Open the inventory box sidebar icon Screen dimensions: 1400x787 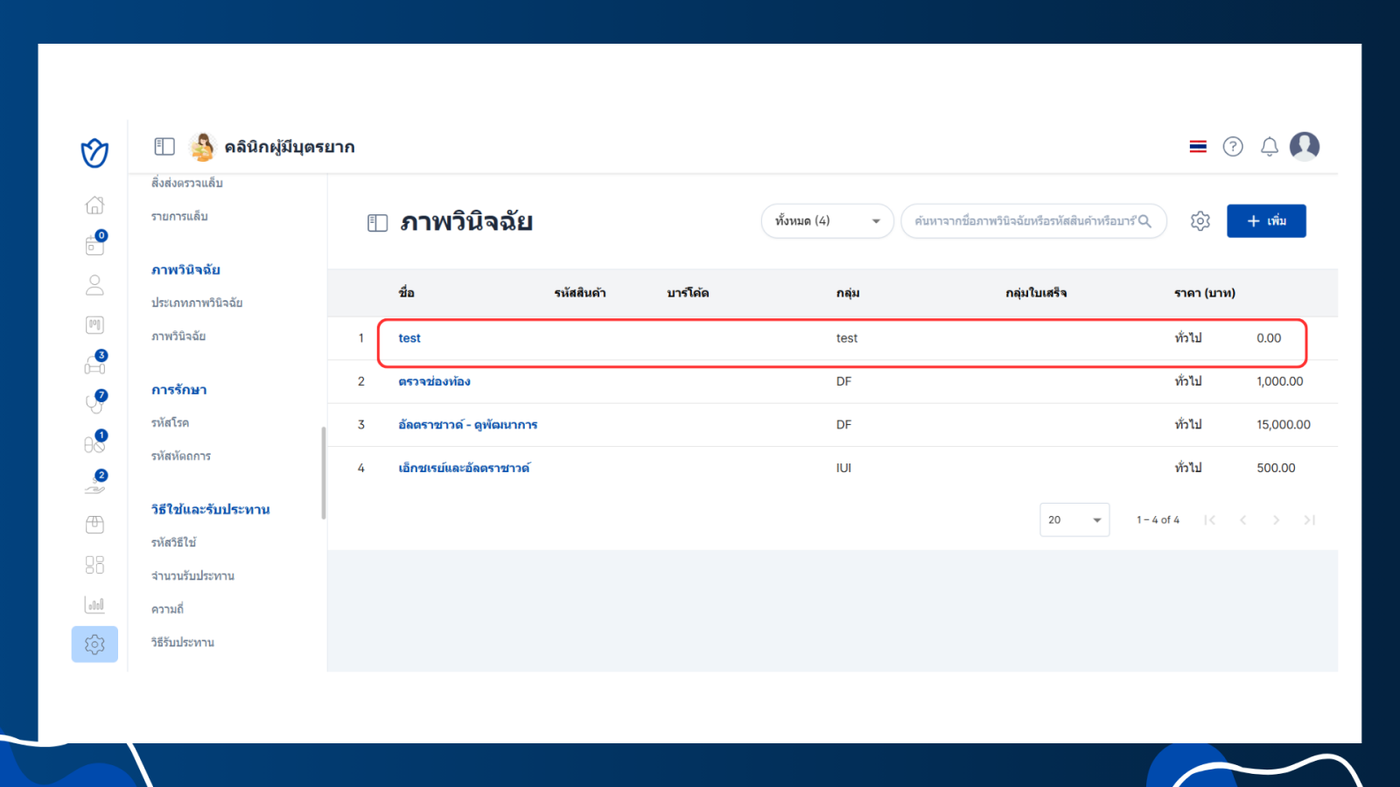coord(94,525)
